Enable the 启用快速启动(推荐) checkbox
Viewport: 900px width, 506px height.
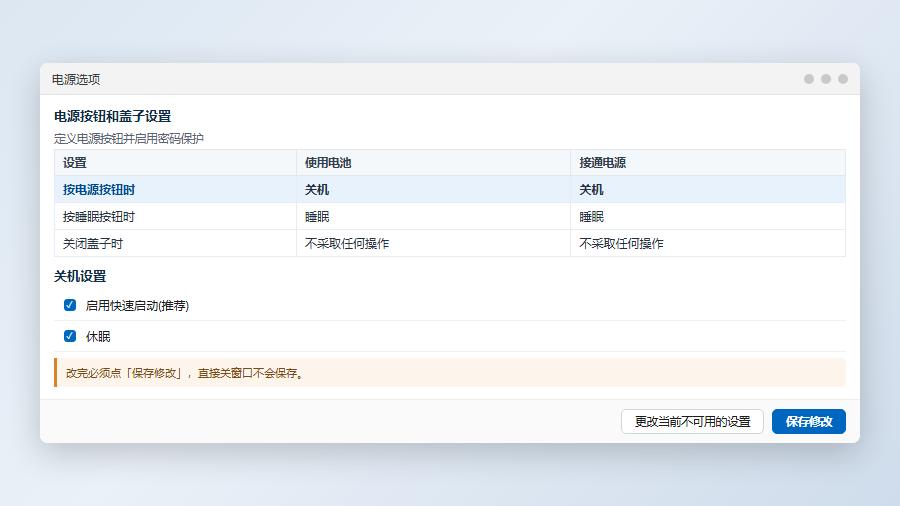[x=70, y=305]
